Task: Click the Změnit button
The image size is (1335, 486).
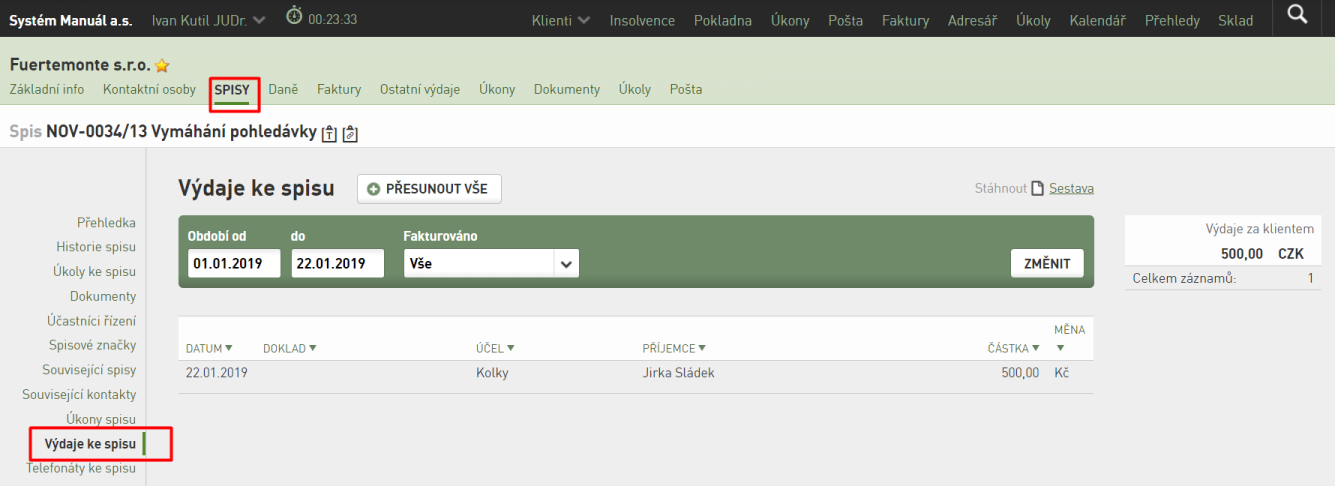Action: pos(1047,264)
